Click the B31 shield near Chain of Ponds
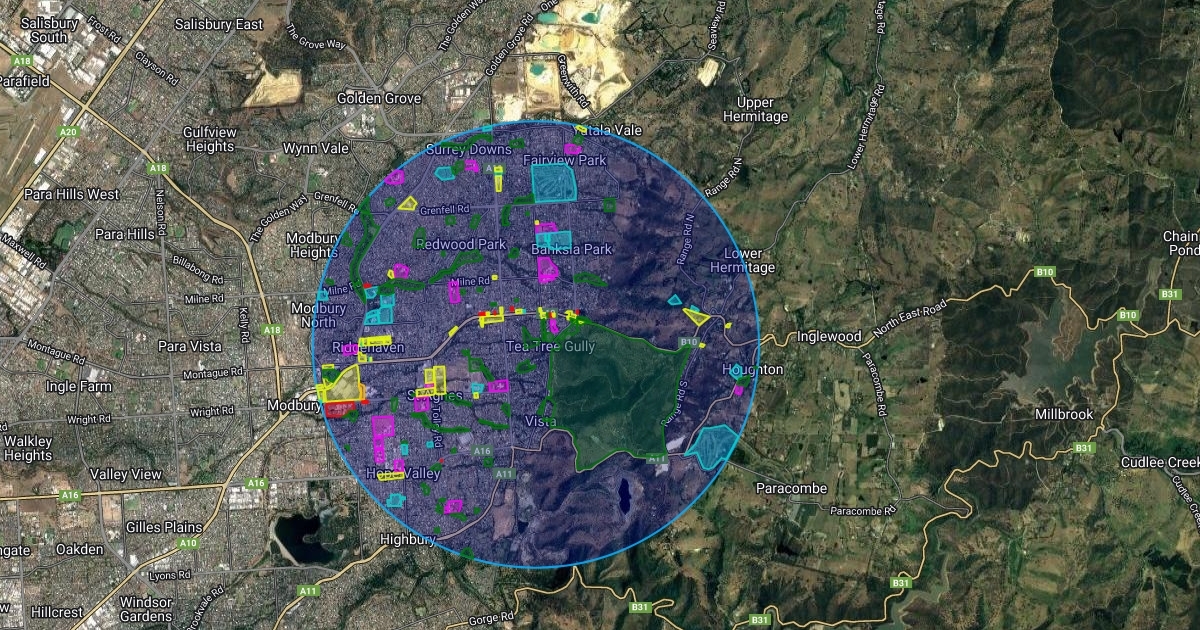 [1170, 293]
